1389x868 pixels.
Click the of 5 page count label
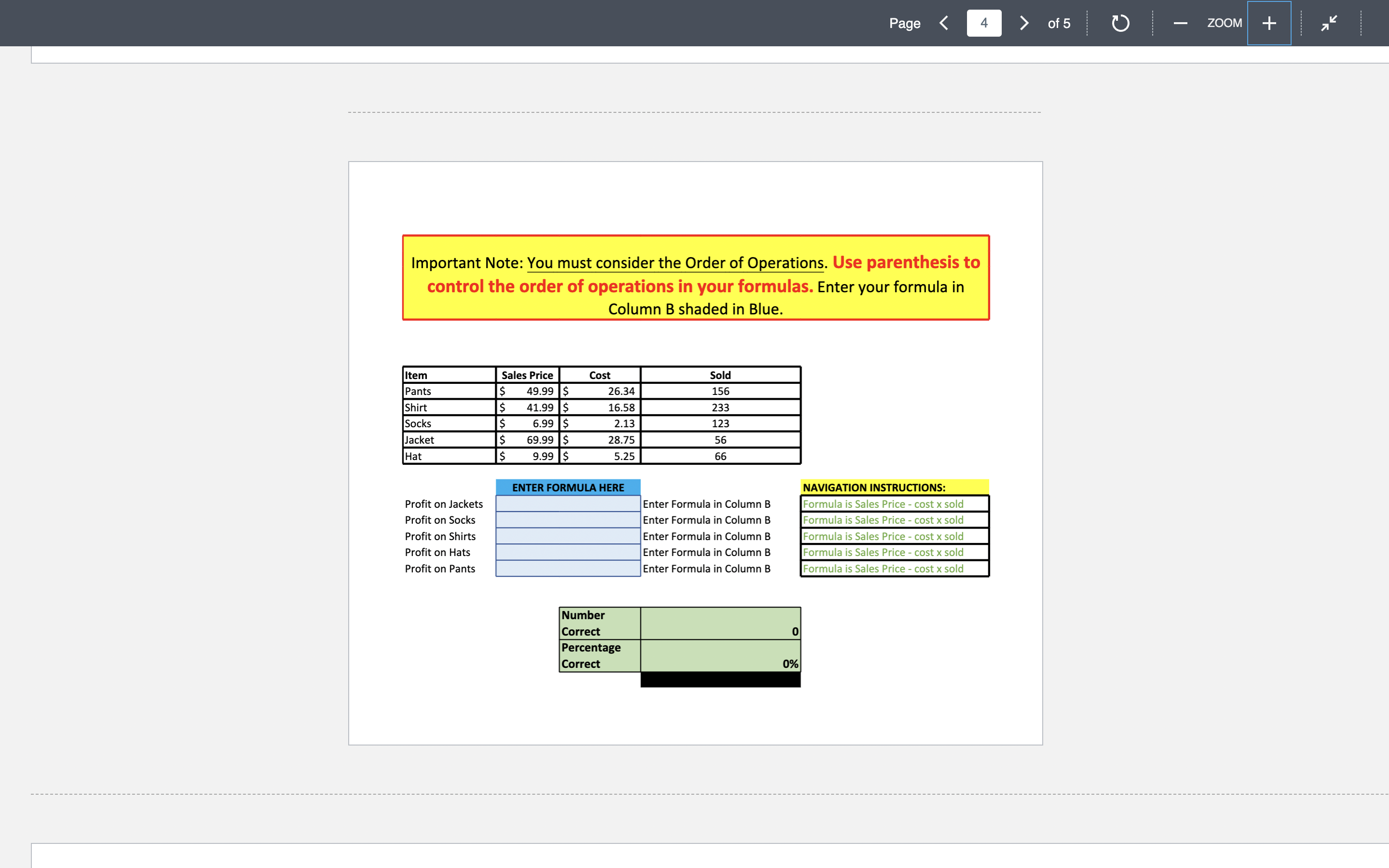[x=1059, y=23]
